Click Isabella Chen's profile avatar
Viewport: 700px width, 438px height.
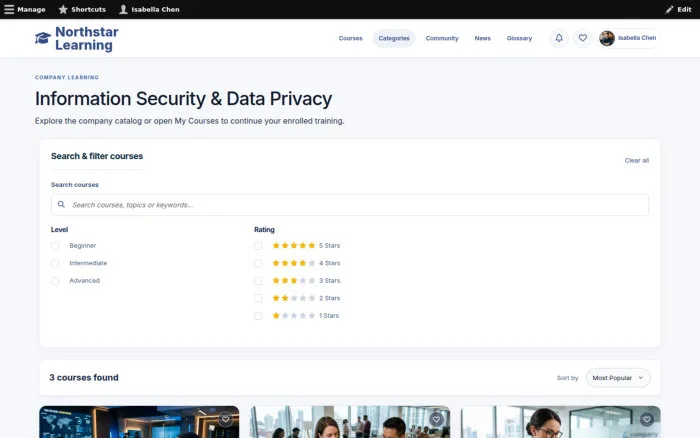607,38
